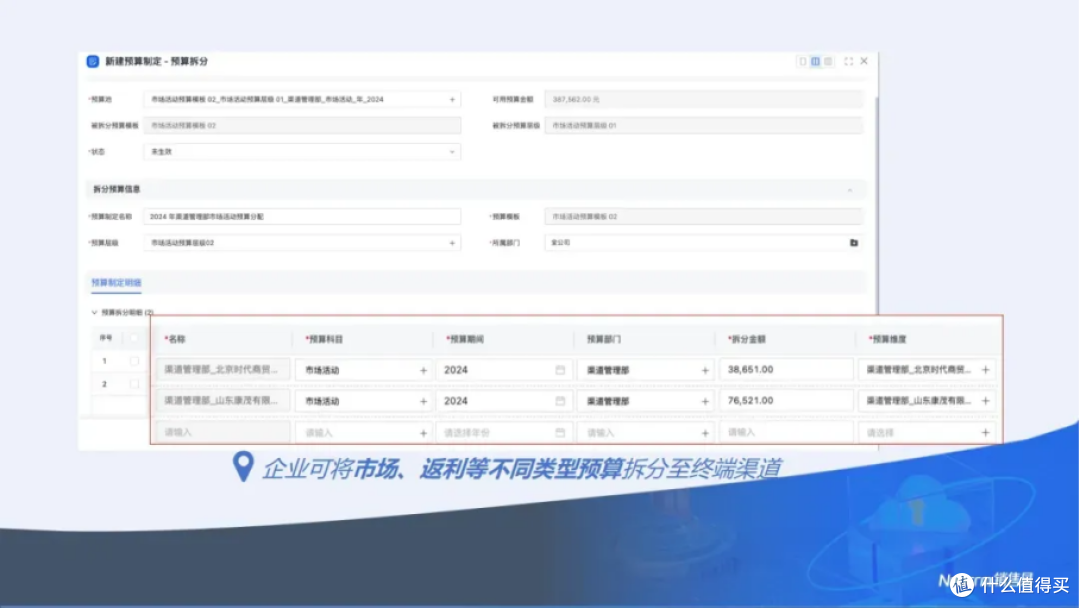Select the three-column layout icon in title bar
The image size is (1080, 608).
829,61
